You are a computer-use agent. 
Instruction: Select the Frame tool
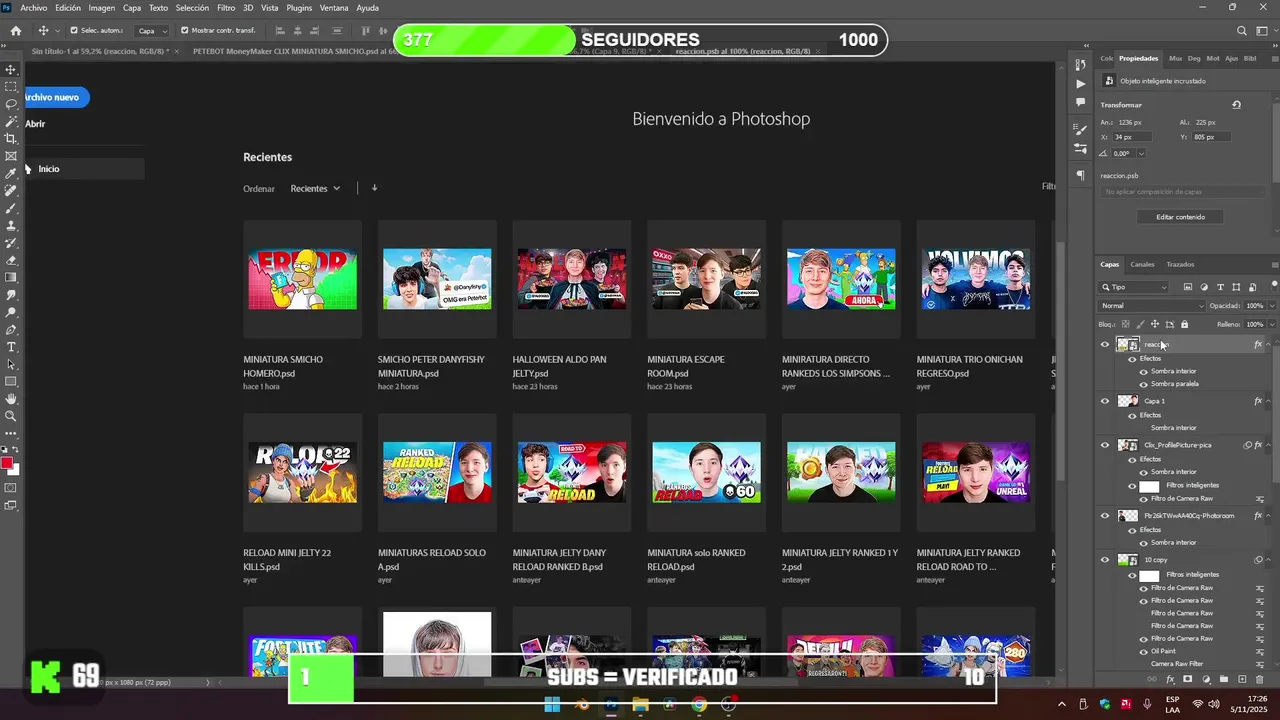[11, 156]
